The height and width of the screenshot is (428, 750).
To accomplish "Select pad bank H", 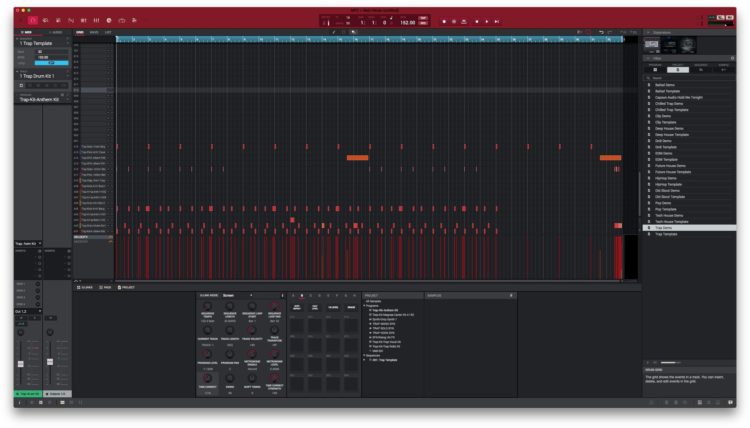I will tap(354, 296).
